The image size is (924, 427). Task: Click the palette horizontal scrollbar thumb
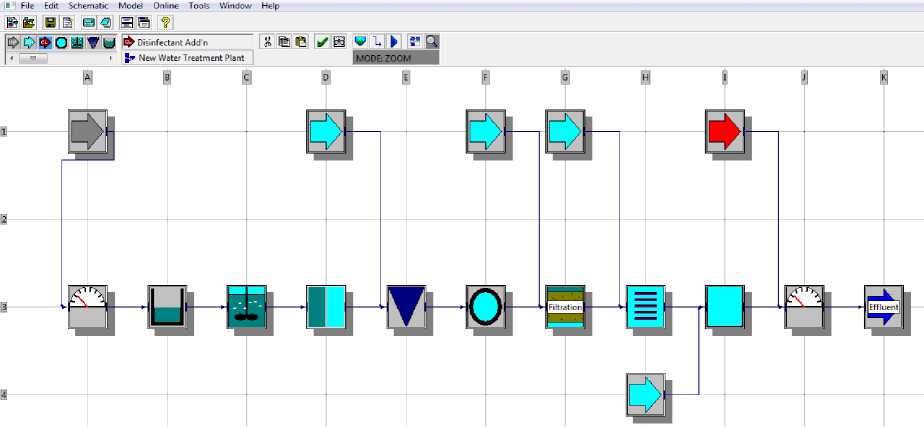(33, 58)
